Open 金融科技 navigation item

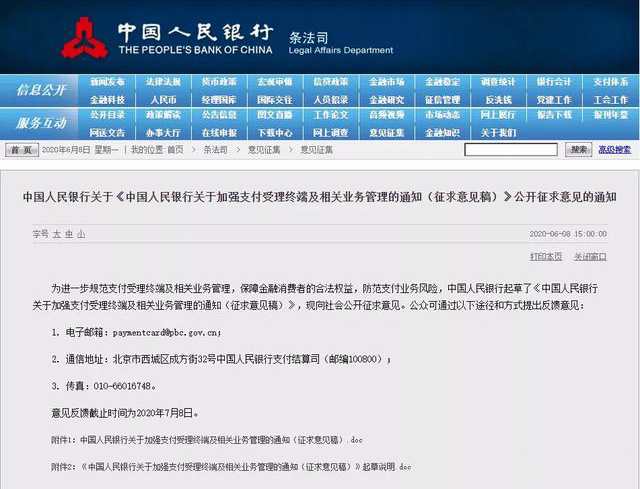[x=107, y=100]
